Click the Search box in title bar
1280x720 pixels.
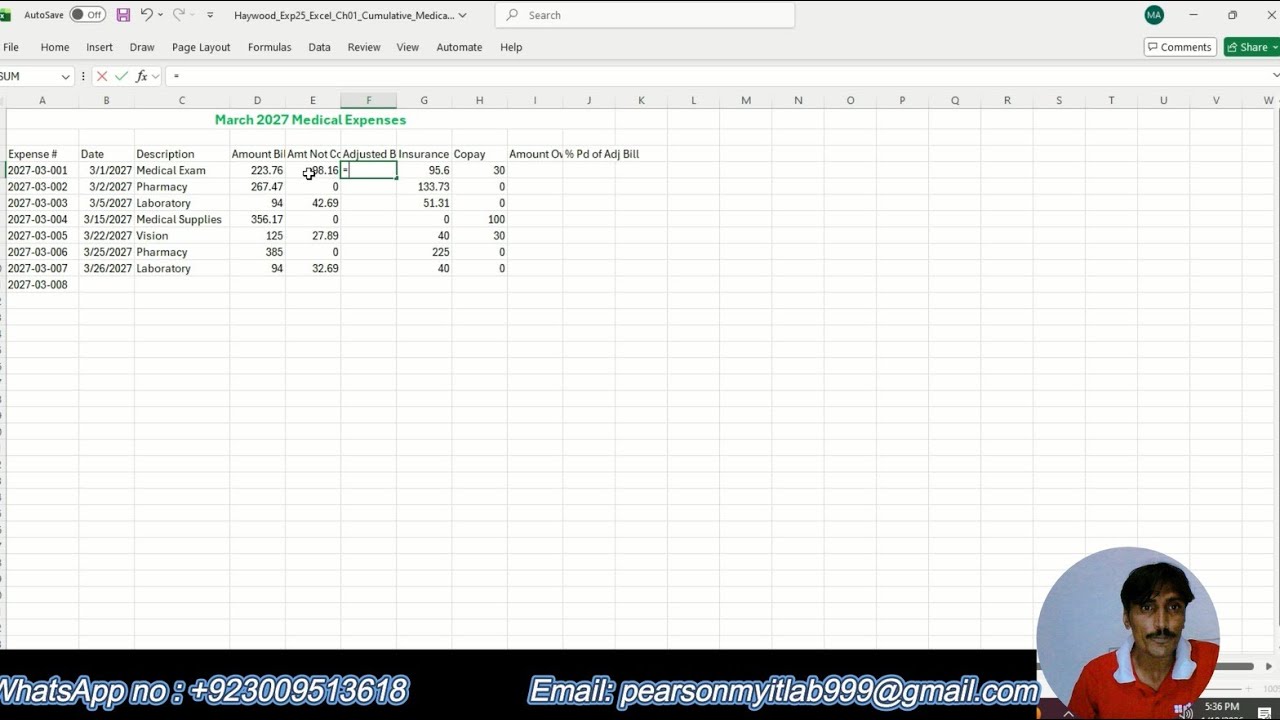[646, 15]
